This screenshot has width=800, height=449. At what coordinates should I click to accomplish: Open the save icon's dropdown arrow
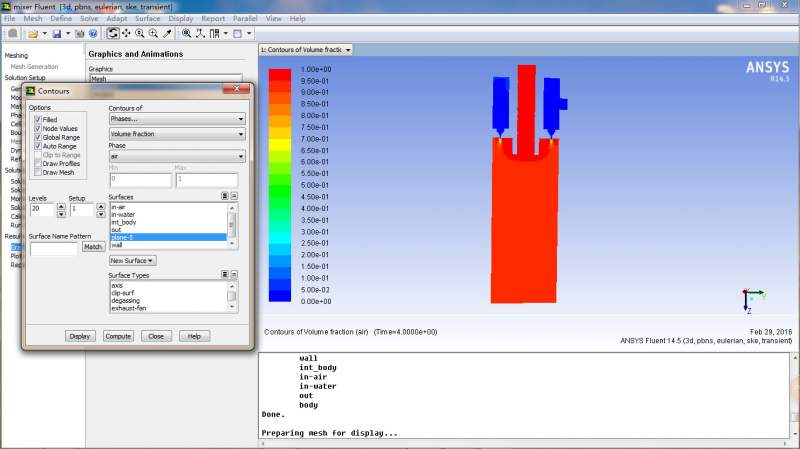pyautogui.click(x=68, y=34)
